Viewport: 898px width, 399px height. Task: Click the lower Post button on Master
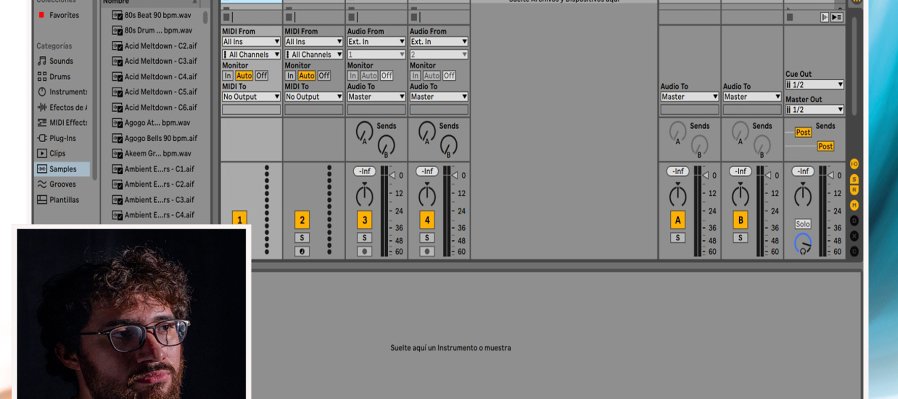tap(825, 147)
